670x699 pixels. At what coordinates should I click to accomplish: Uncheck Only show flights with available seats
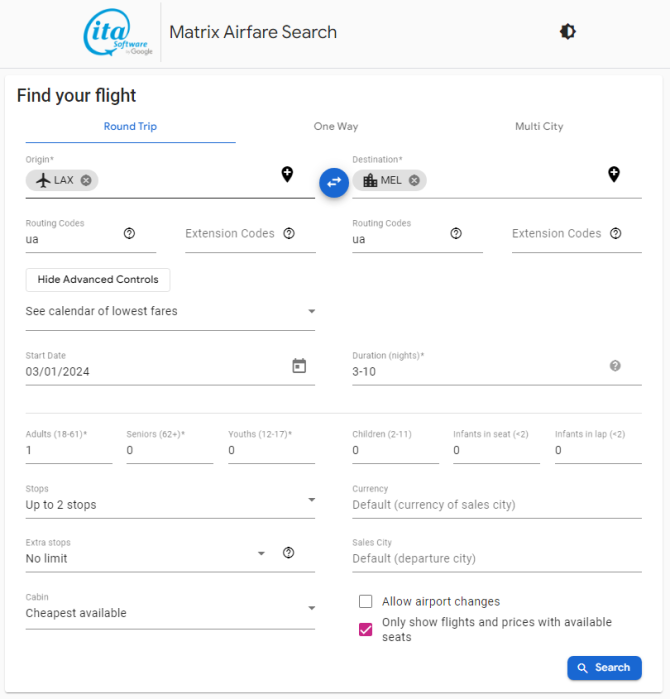coord(366,629)
